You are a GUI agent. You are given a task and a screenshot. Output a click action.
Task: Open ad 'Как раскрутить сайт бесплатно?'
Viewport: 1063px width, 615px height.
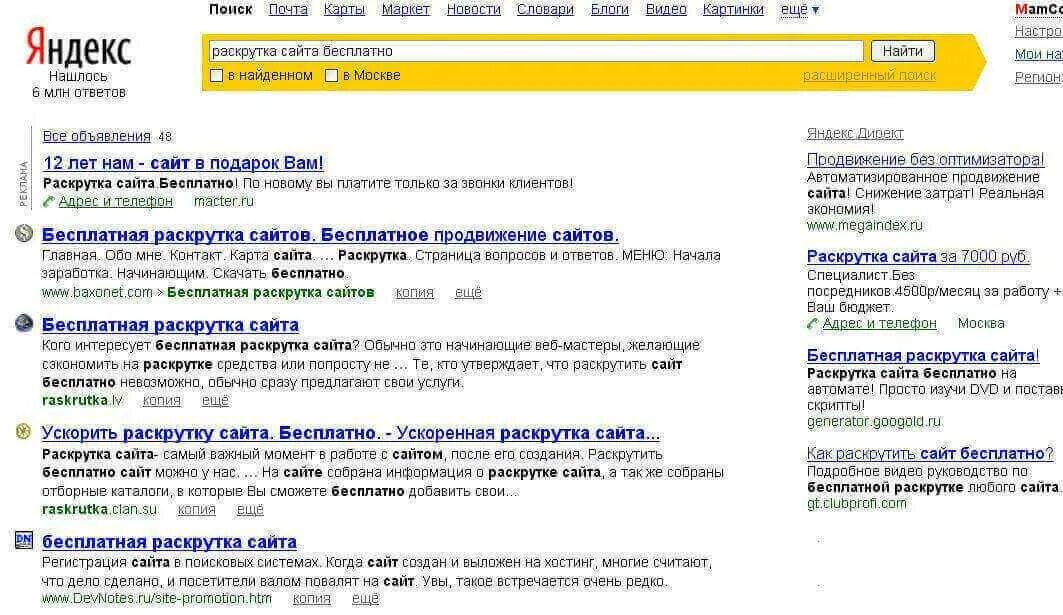pos(930,453)
